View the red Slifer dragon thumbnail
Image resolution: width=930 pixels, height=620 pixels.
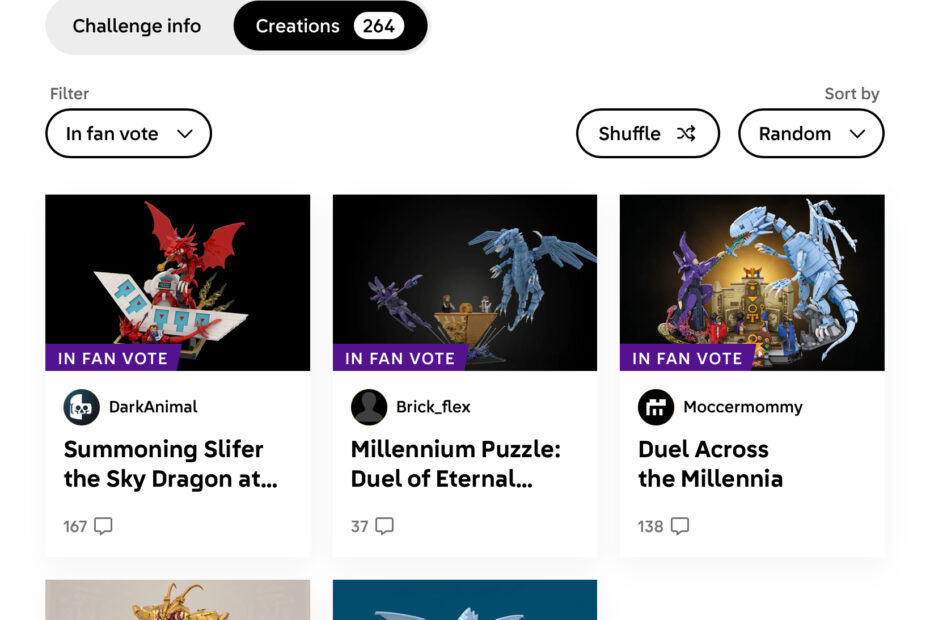(178, 270)
